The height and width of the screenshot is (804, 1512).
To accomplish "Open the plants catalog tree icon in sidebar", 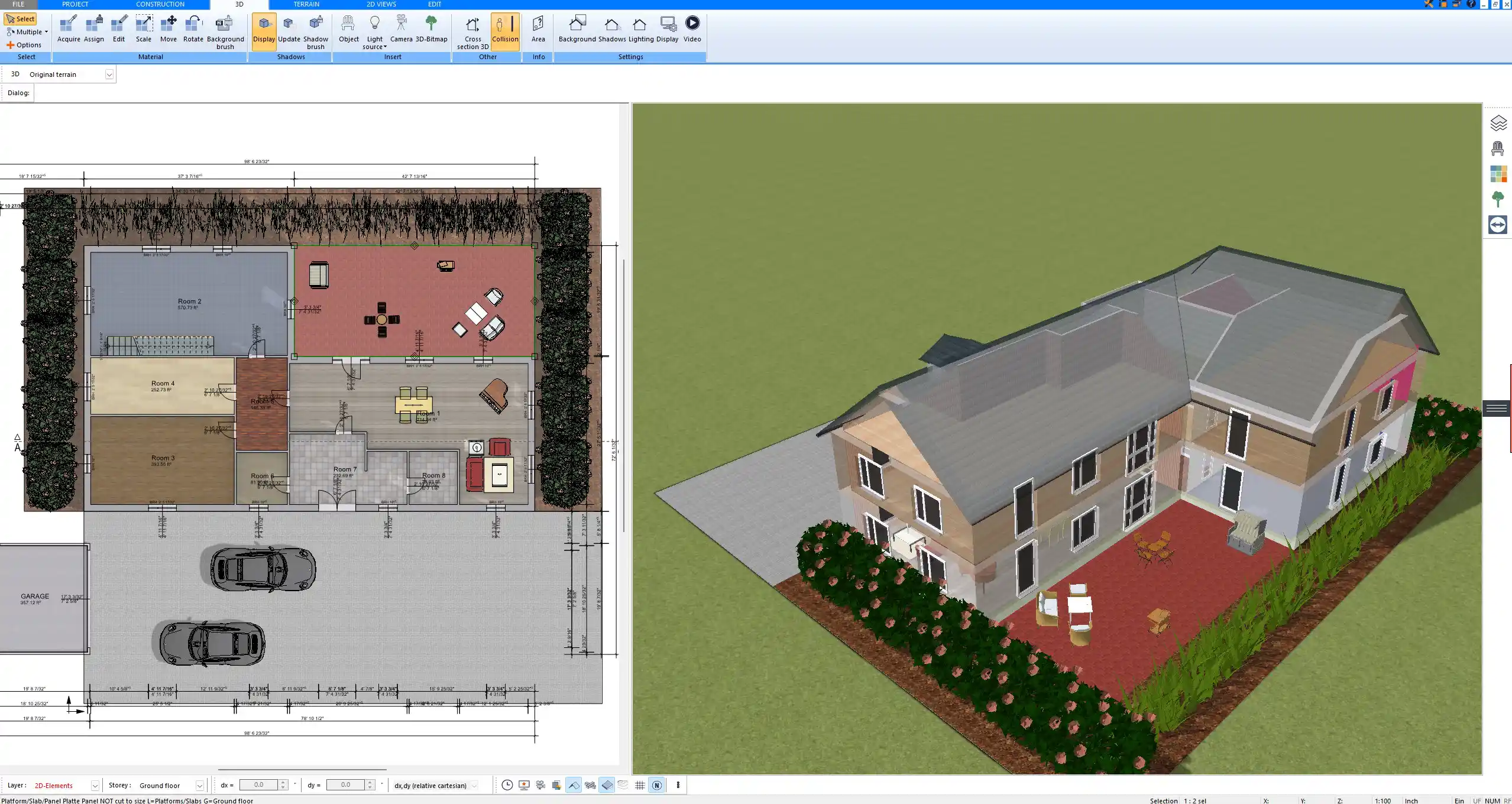I will tap(1498, 199).
